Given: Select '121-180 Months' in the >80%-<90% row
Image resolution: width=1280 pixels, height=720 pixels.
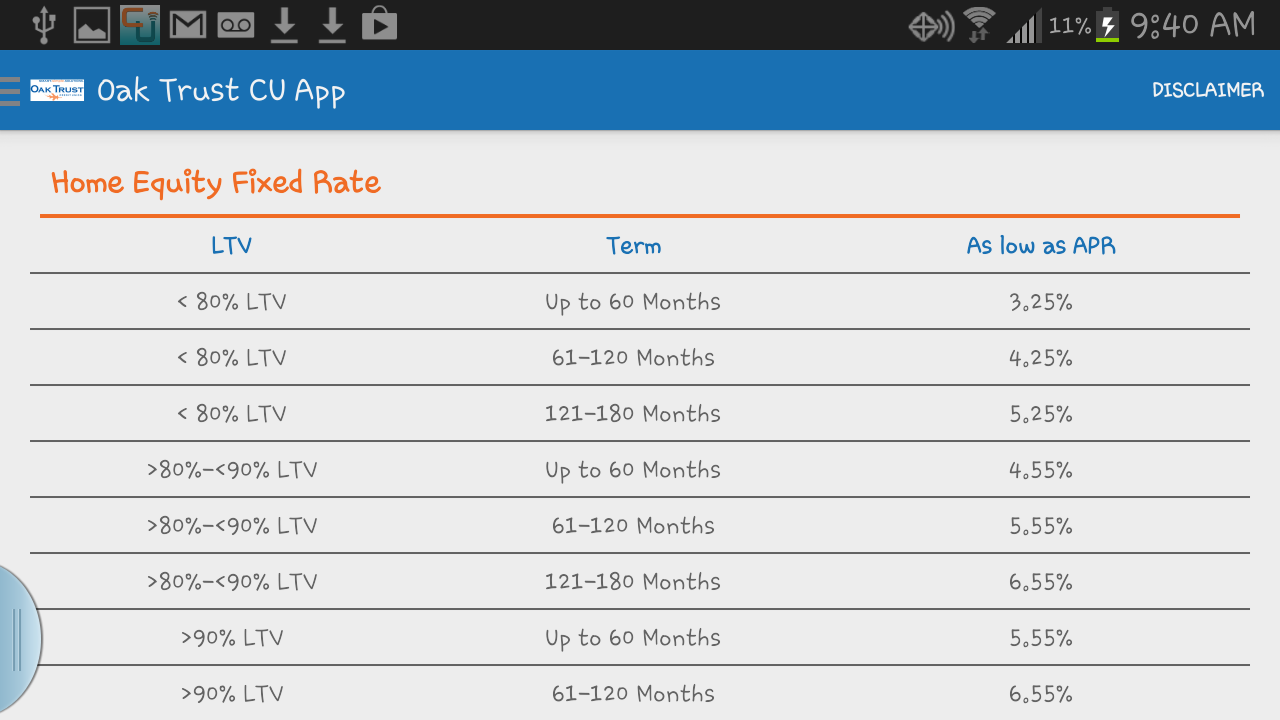Looking at the screenshot, I should (x=633, y=582).
